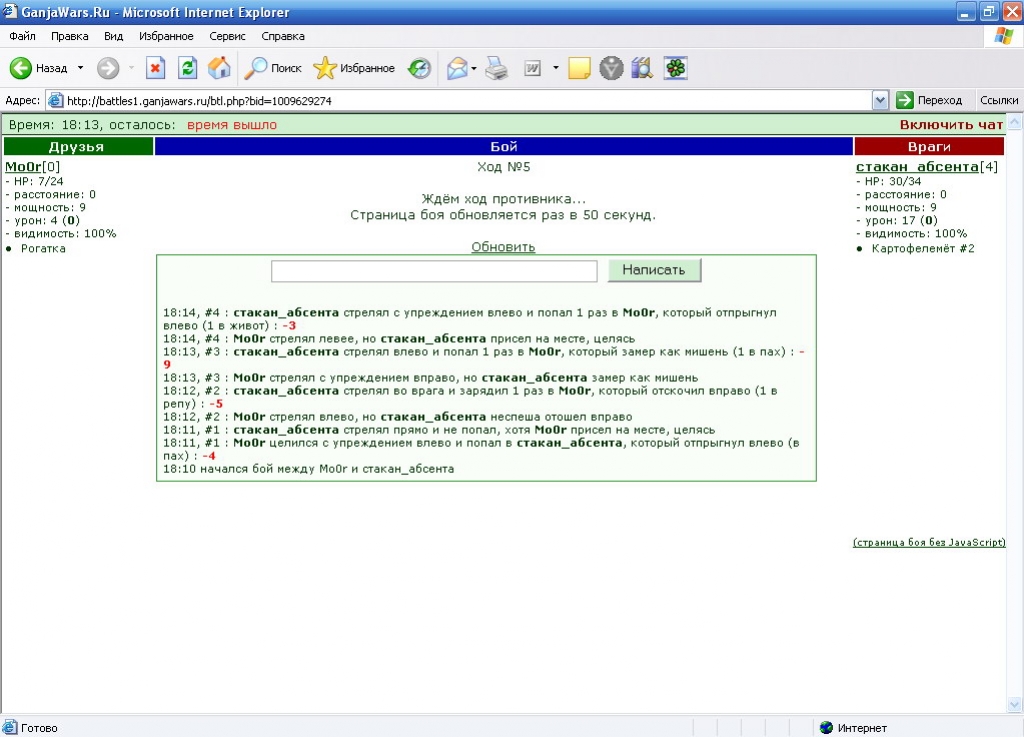Click the Forward arrow icon
This screenshot has height=737, width=1024.
[108, 68]
